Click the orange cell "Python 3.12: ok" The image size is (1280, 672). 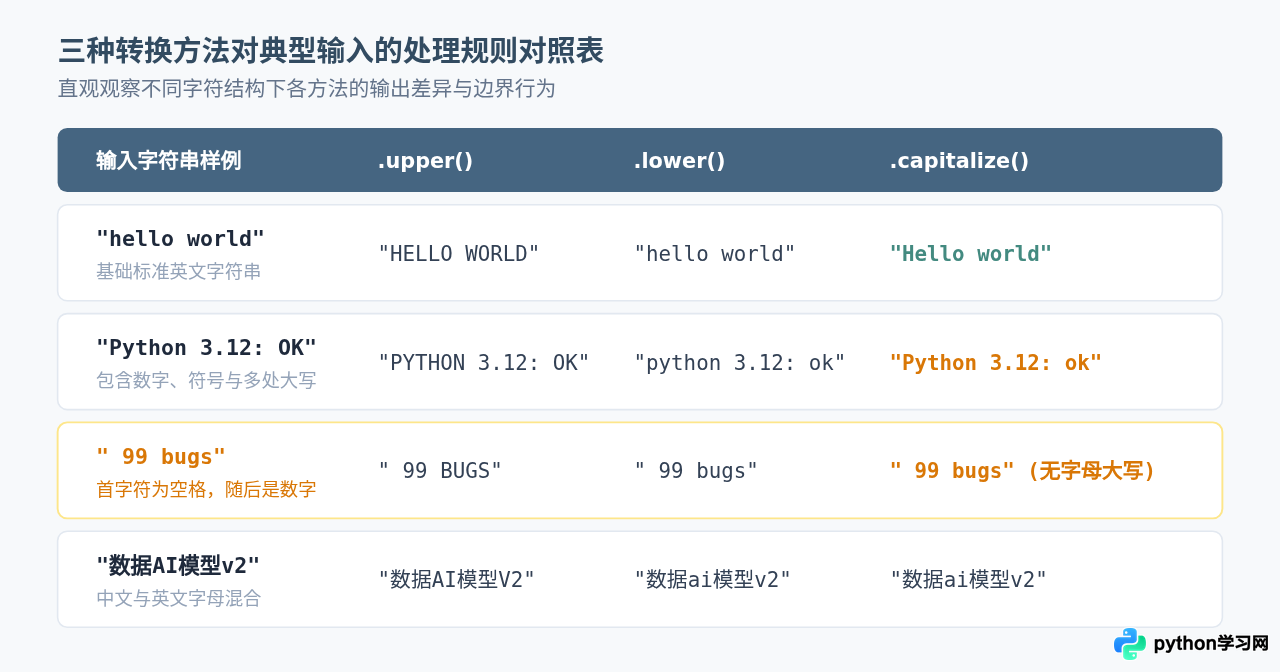click(x=995, y=363)
